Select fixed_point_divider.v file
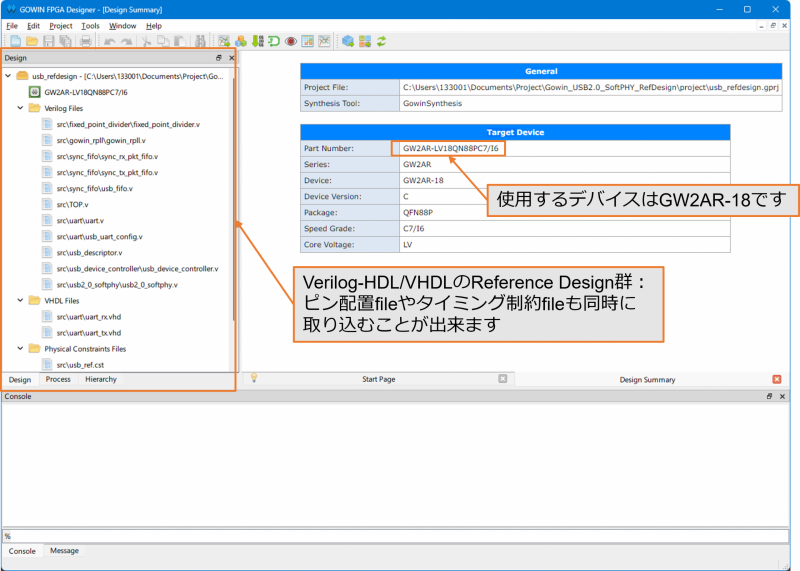The image size is (800, 571). 128,124
